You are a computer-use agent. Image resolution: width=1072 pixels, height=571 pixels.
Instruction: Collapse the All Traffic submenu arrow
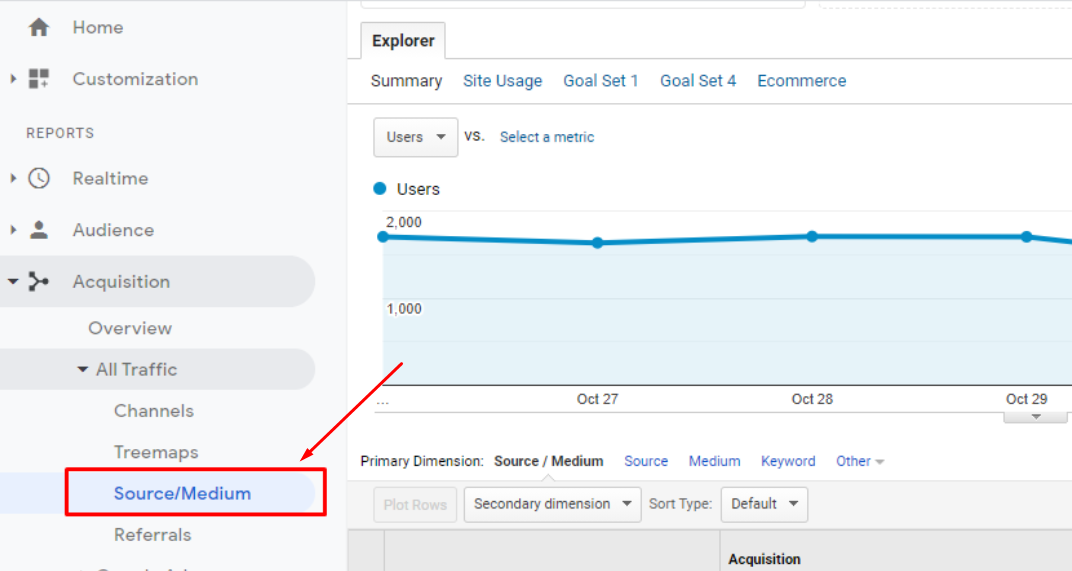82,369
